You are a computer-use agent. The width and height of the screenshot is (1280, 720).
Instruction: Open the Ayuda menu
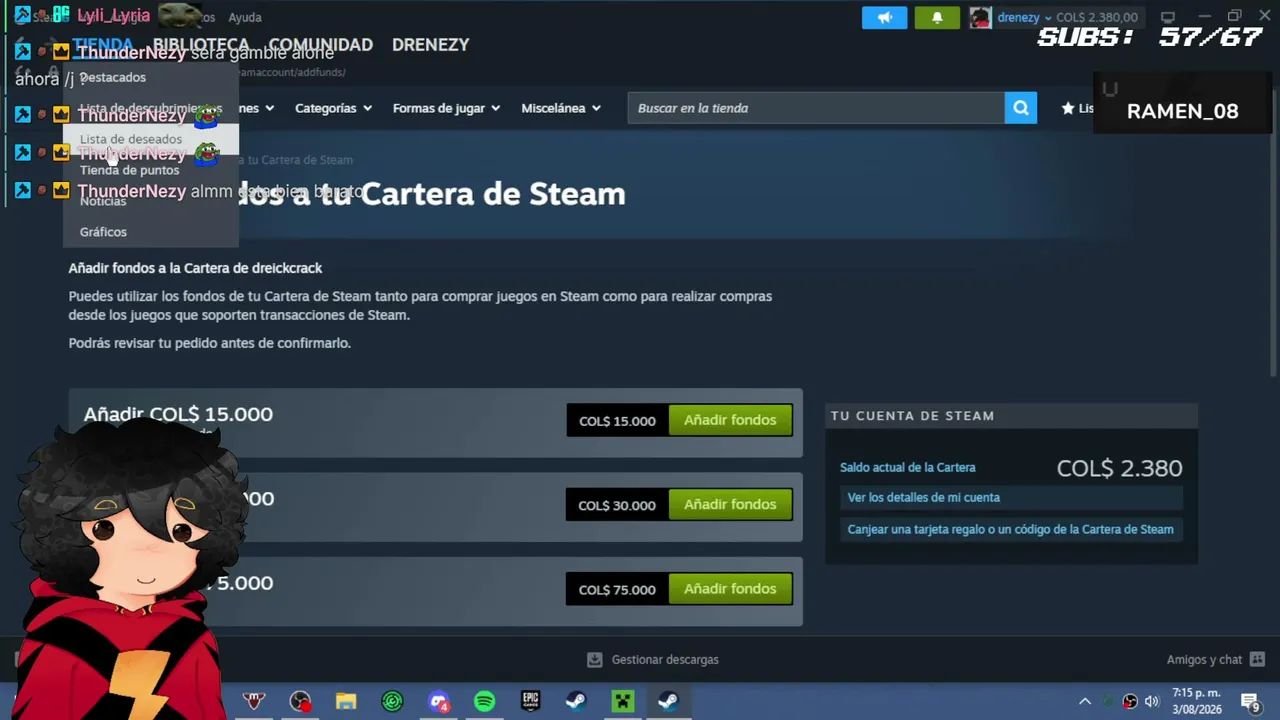click(x=245, y=17)
